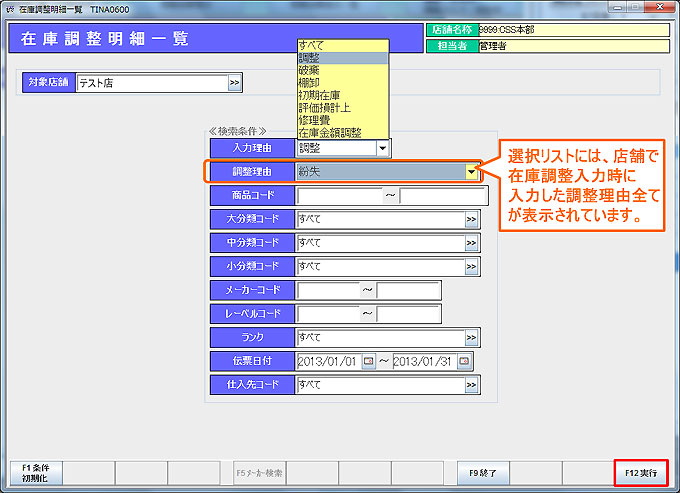Click the 大分類コード field showing すべて
Screen dimensions: 680x493
pos(381,219)
